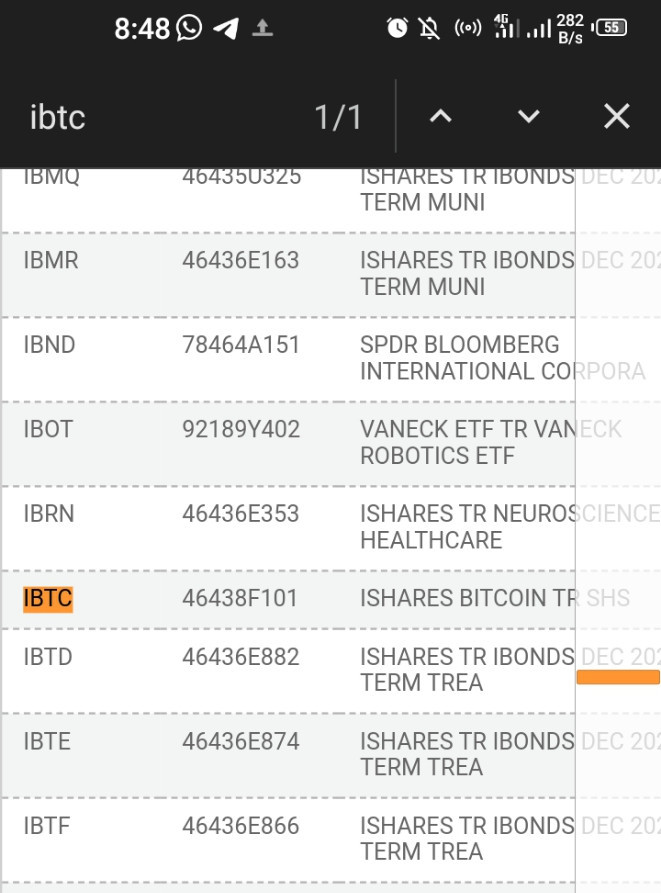This screenshot has width=661, height=893.
Task: Click CUSIP 92189Y402
Action: pyautogui.click(x=241, y=429)
